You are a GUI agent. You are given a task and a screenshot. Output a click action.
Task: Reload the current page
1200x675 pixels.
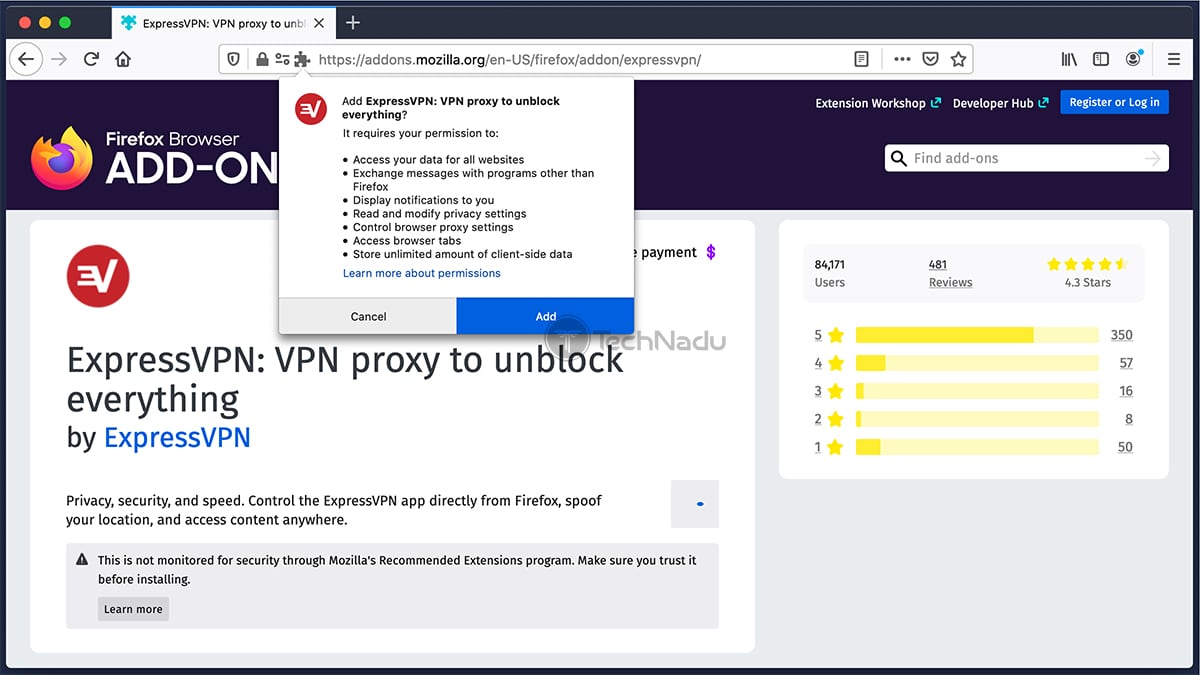click(x=91, y=59)
